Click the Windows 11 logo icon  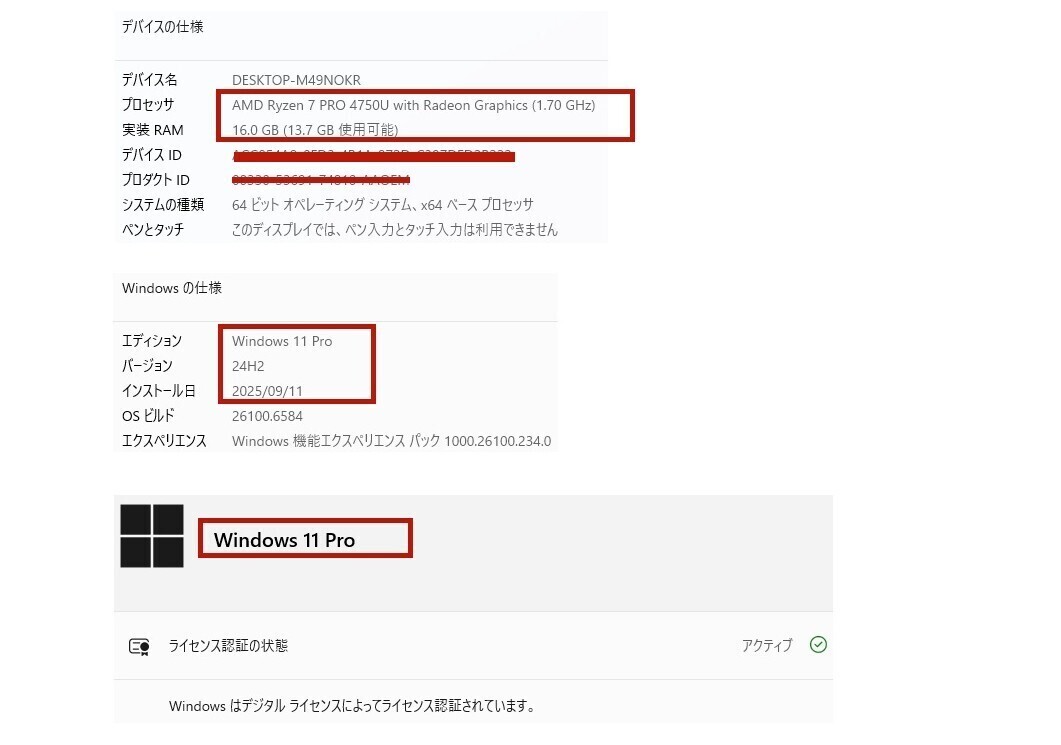point(152,535)
